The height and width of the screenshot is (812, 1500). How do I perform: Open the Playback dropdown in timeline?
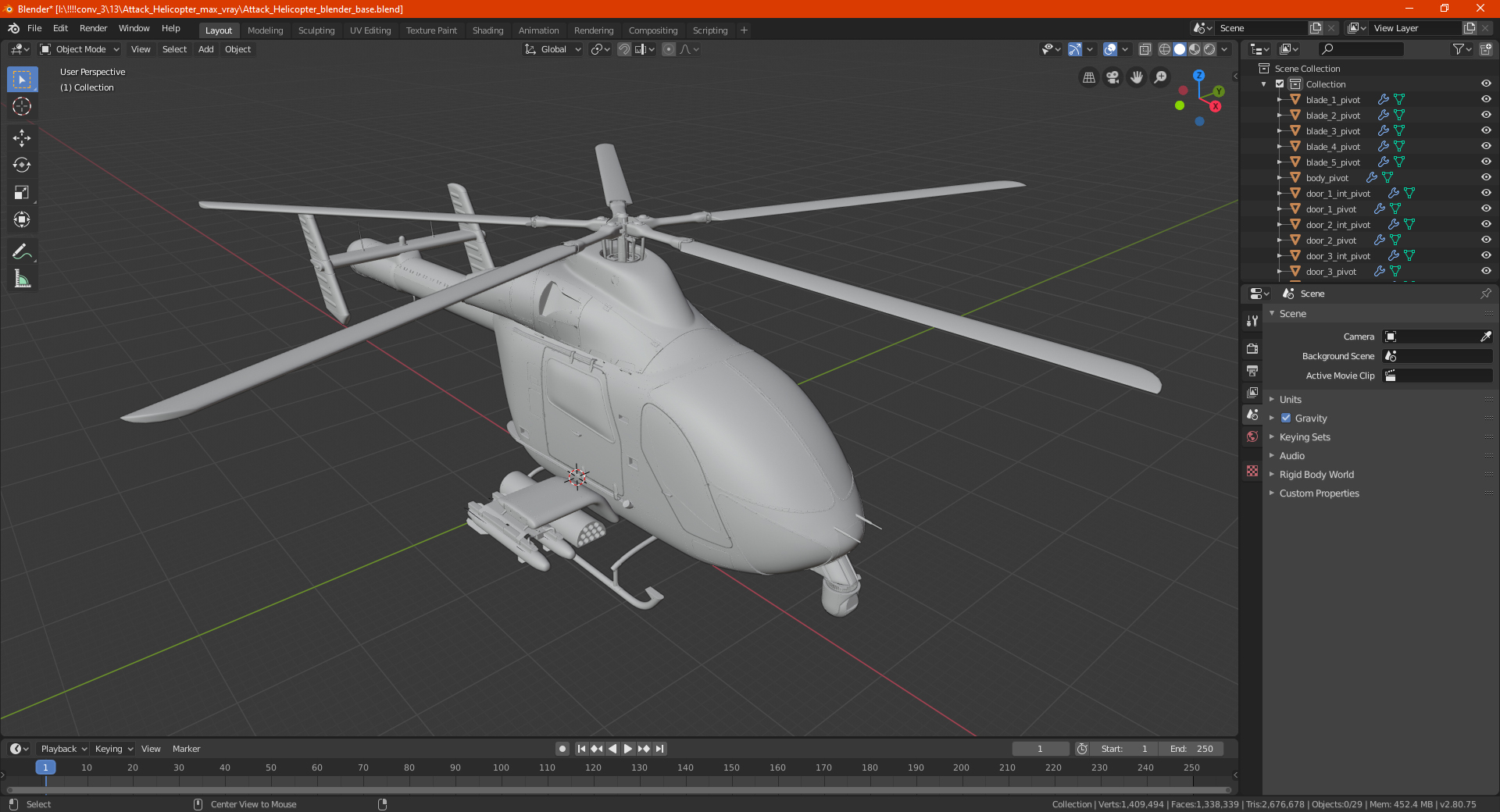click(63, 749)
